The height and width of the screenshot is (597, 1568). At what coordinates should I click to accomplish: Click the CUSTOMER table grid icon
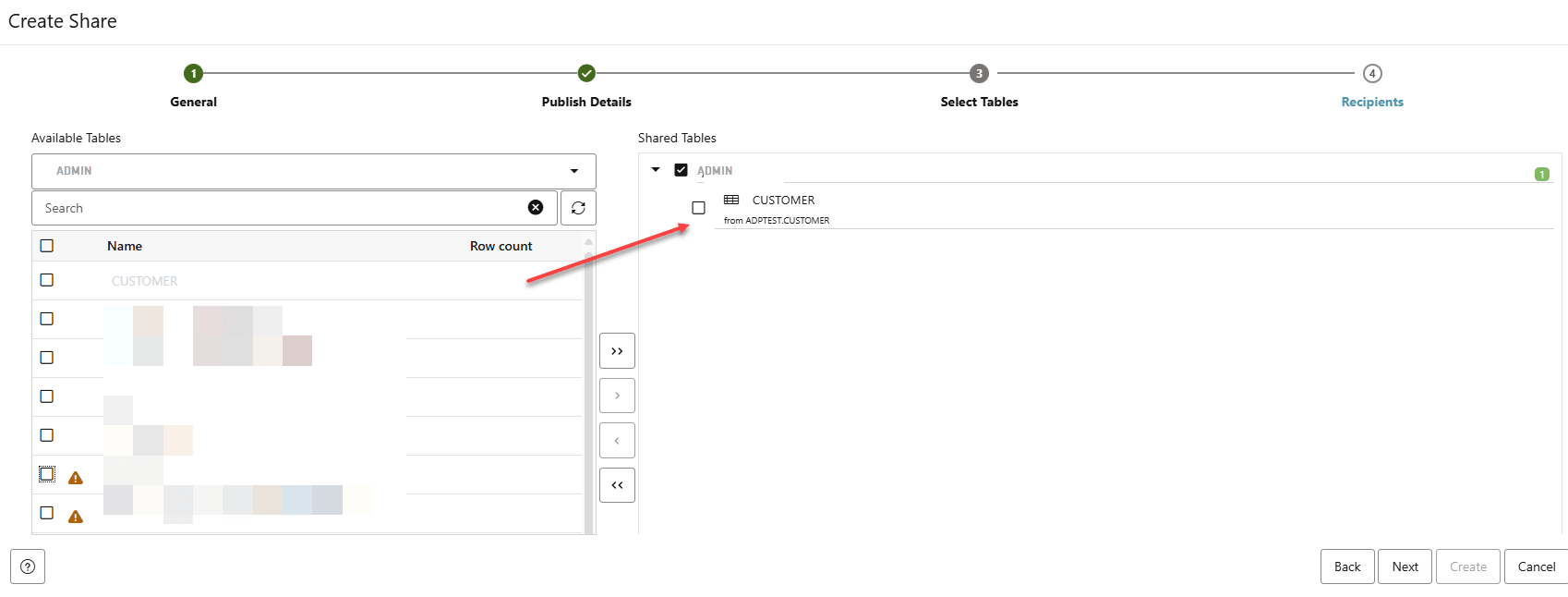pos(731,200)
